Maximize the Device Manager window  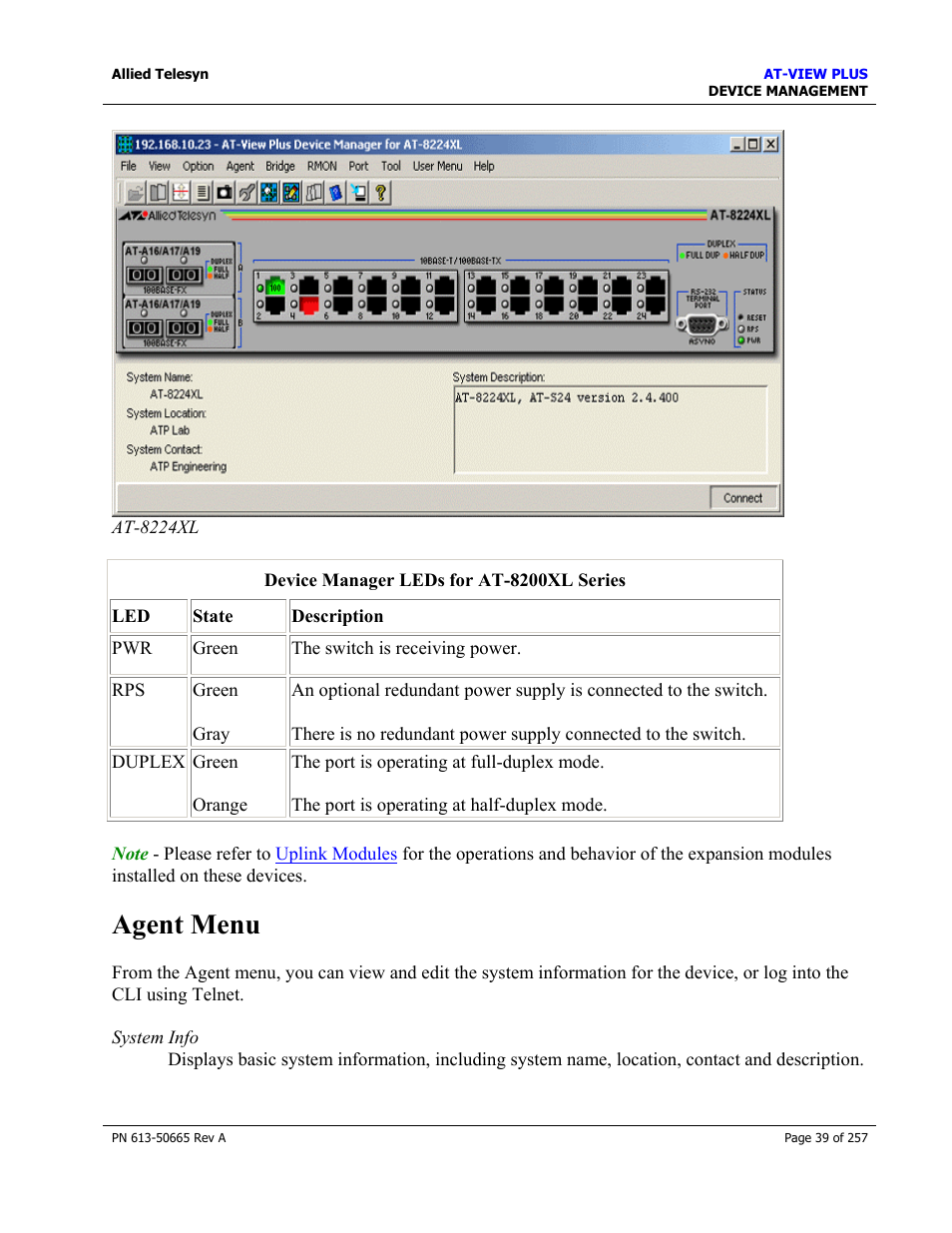coord(753,144)
